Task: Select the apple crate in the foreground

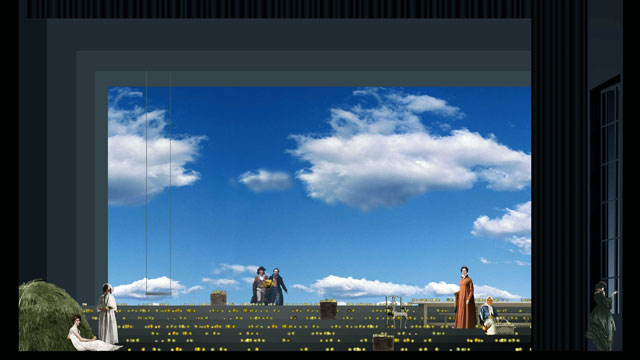Action: tap(383, 342)
